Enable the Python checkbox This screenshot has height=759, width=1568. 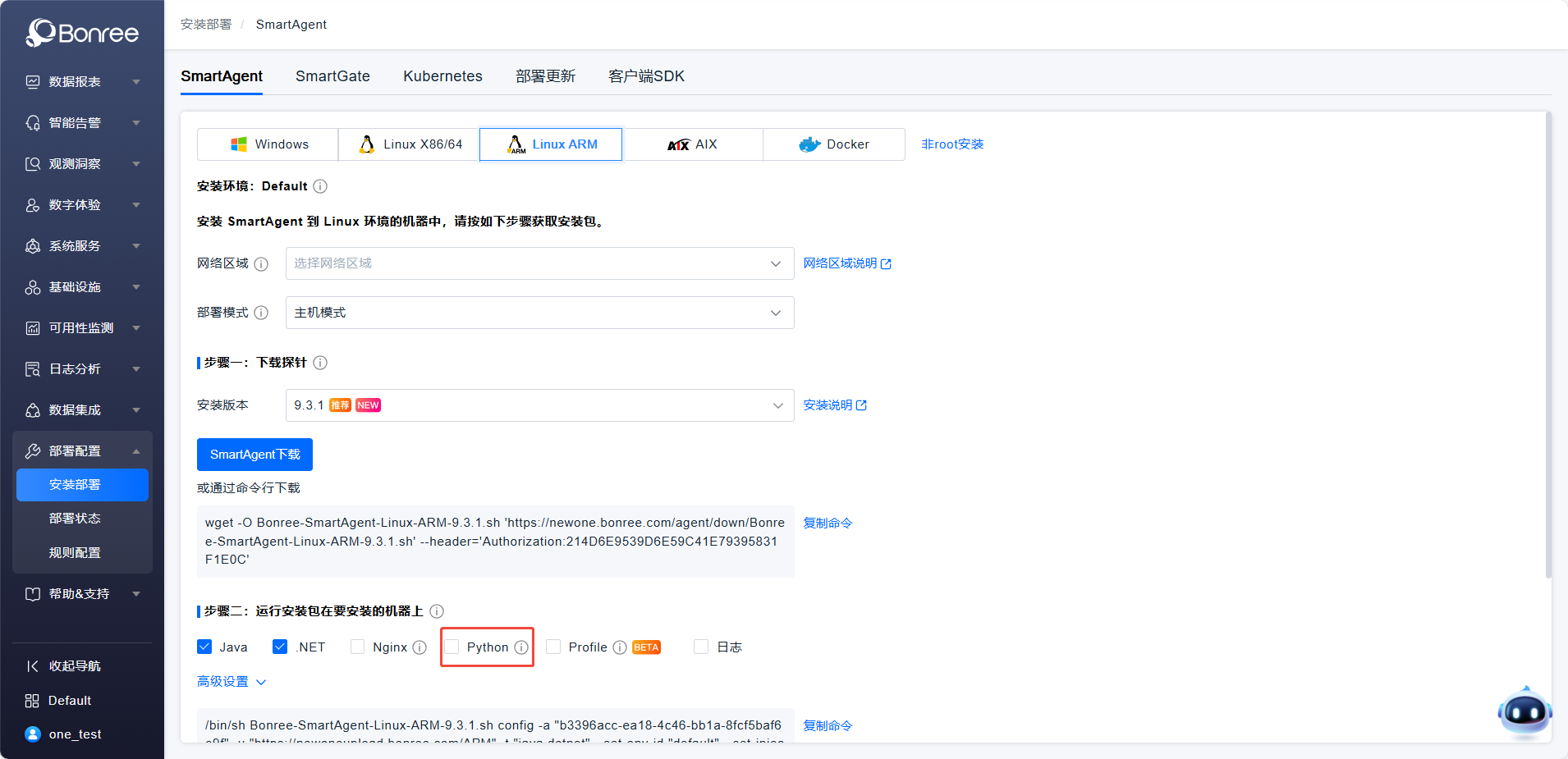click(x=452, y=647)
